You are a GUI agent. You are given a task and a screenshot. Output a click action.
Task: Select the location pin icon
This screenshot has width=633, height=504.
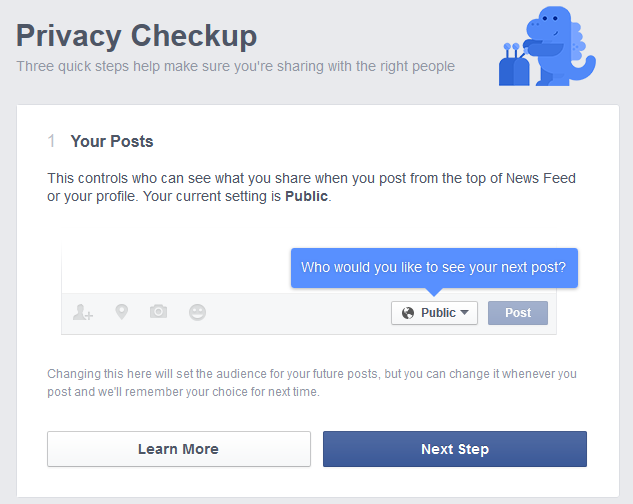tap(122, 312)
